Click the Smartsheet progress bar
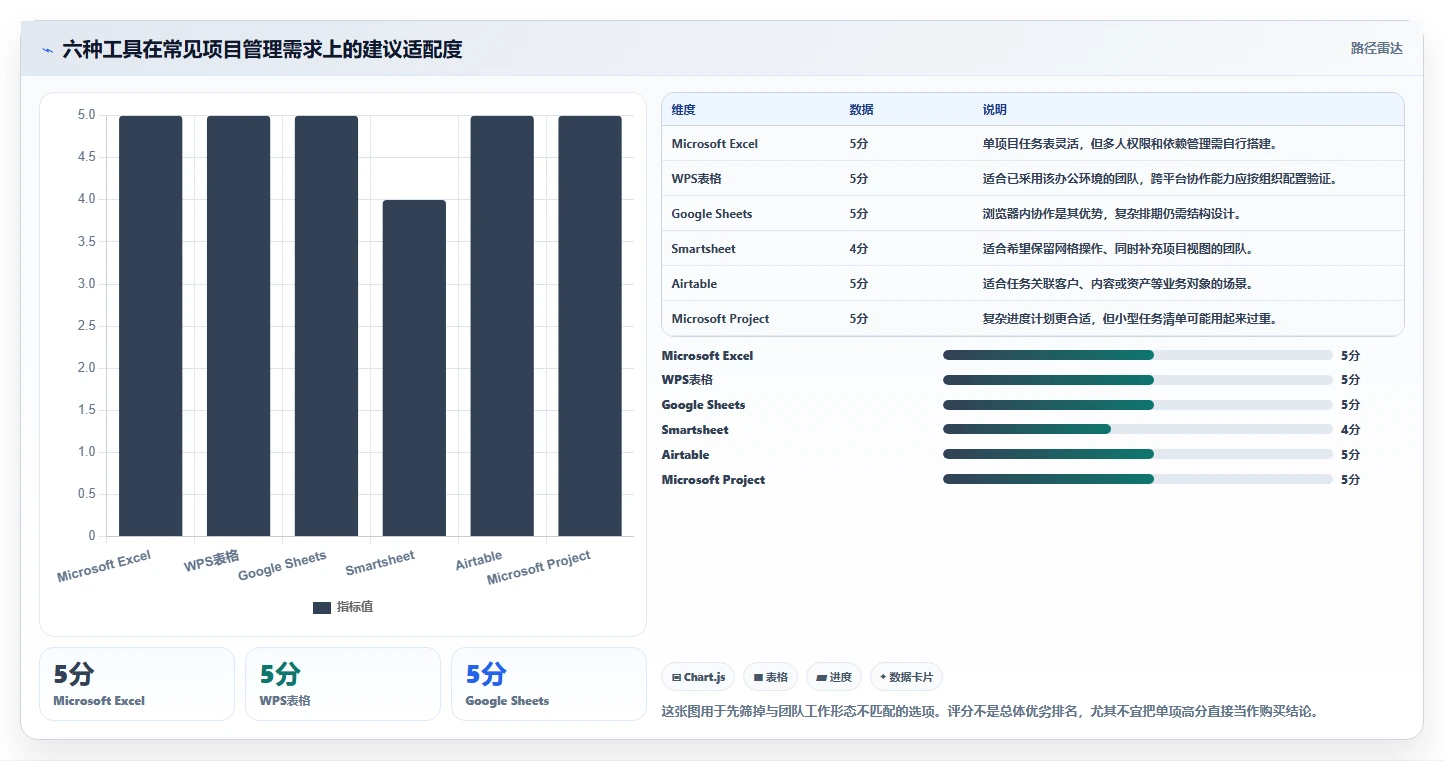The height and width of the screenshot is (761, 1444). coord(1138,429)
